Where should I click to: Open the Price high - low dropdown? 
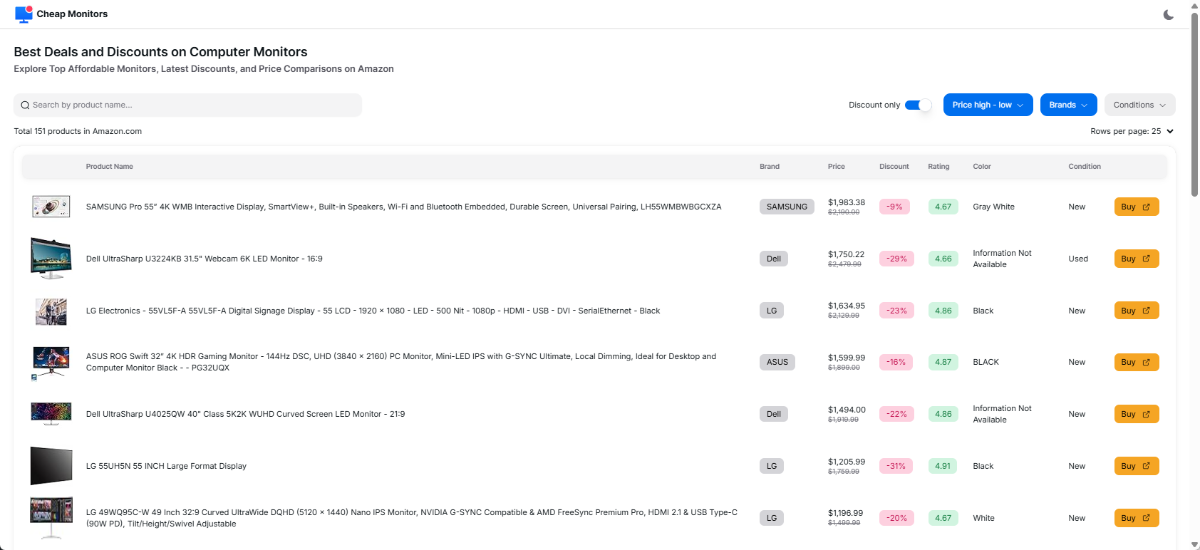pos(987,105)
